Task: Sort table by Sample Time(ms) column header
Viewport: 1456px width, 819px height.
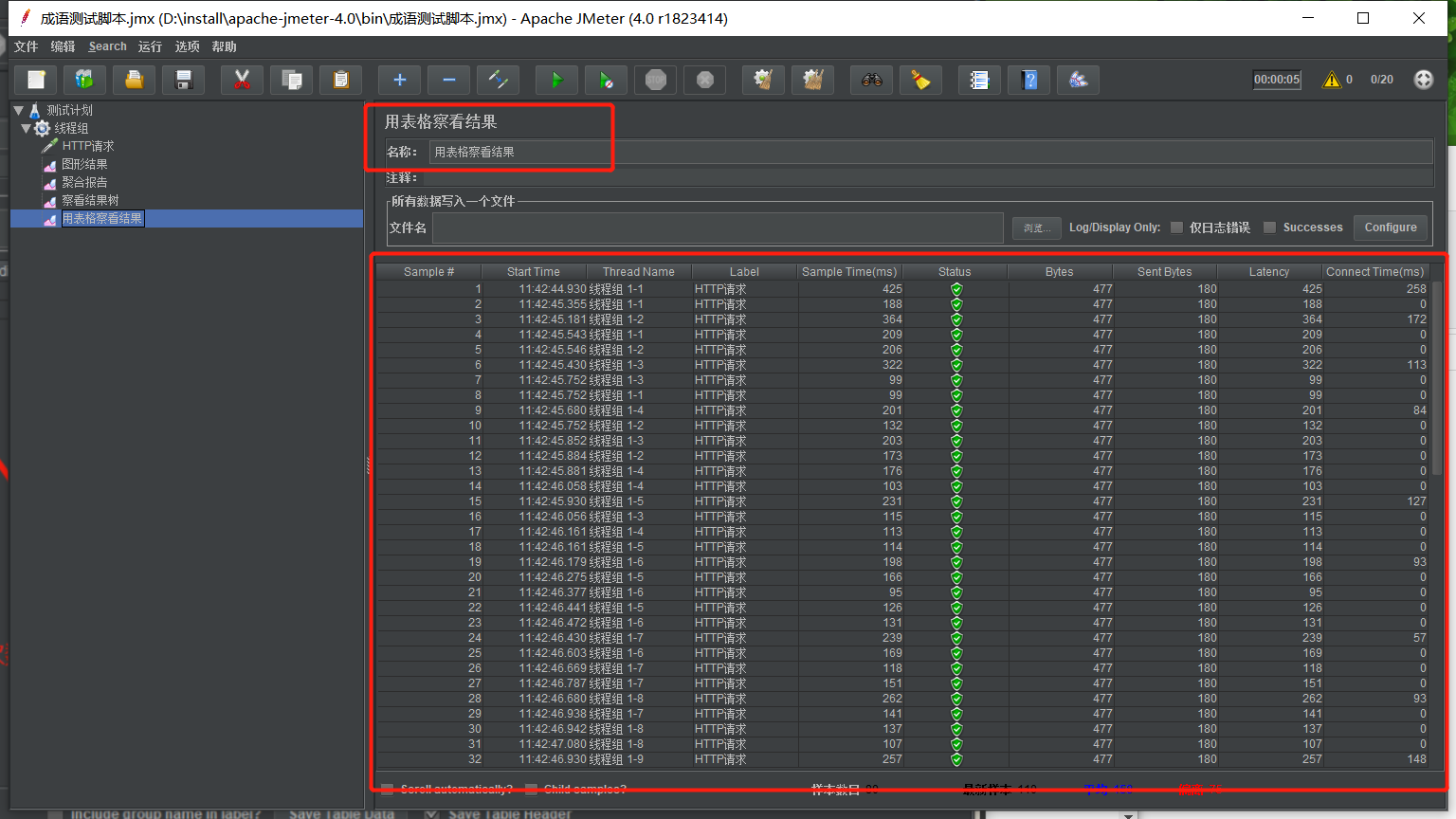Action: point(849,272)
